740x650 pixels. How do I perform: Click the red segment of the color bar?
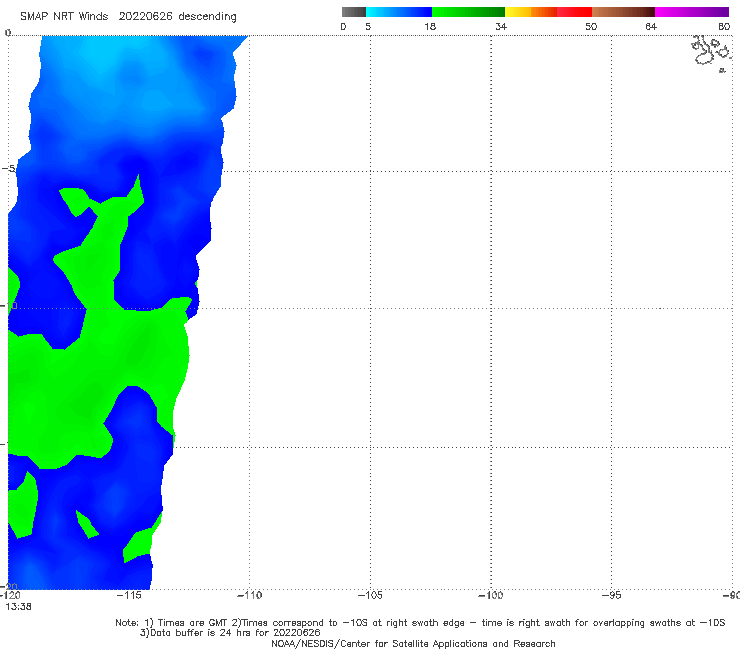574,12
